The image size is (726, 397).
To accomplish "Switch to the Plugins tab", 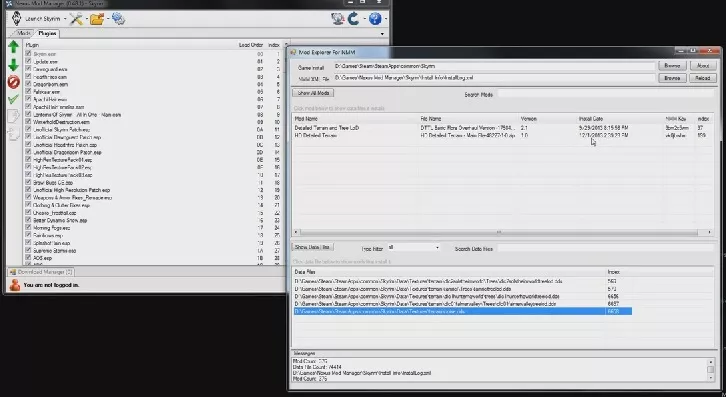I will (x=47, y=33).
